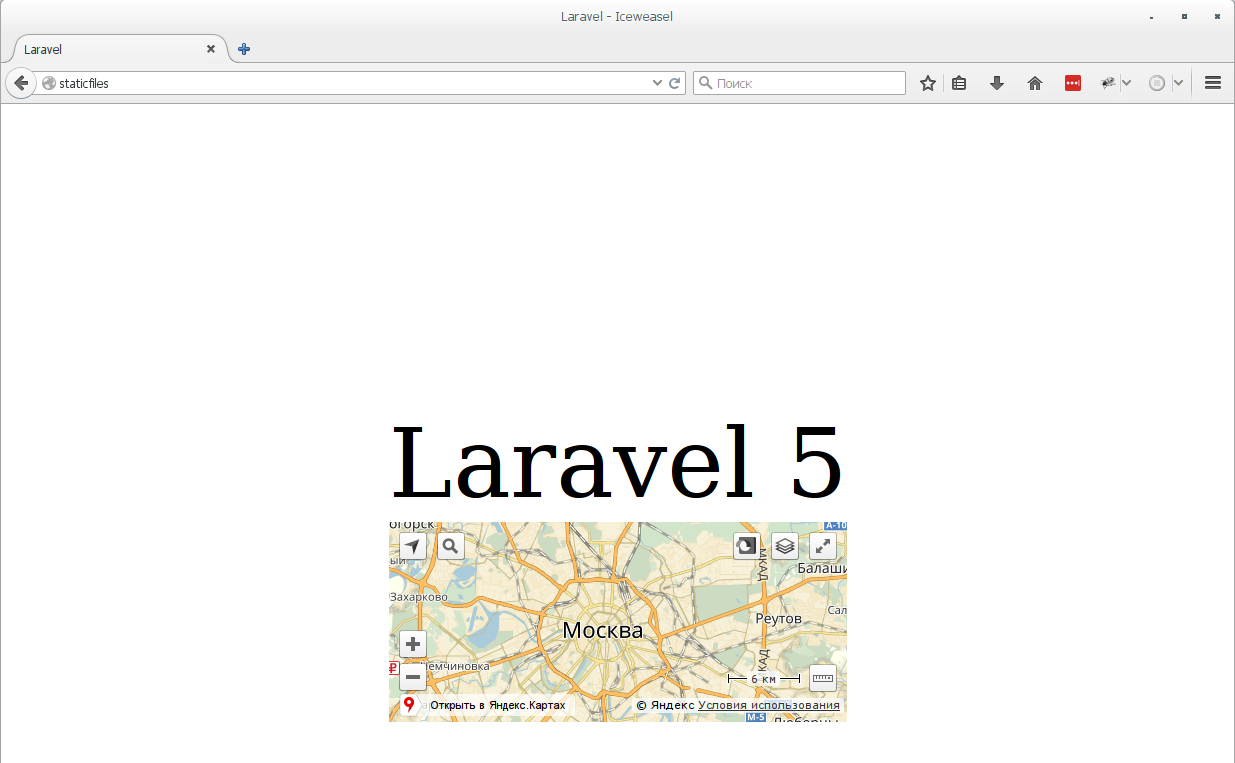Click the Захарково label on map
This screenshot has width=1235, height=763.
pos(420,597)
